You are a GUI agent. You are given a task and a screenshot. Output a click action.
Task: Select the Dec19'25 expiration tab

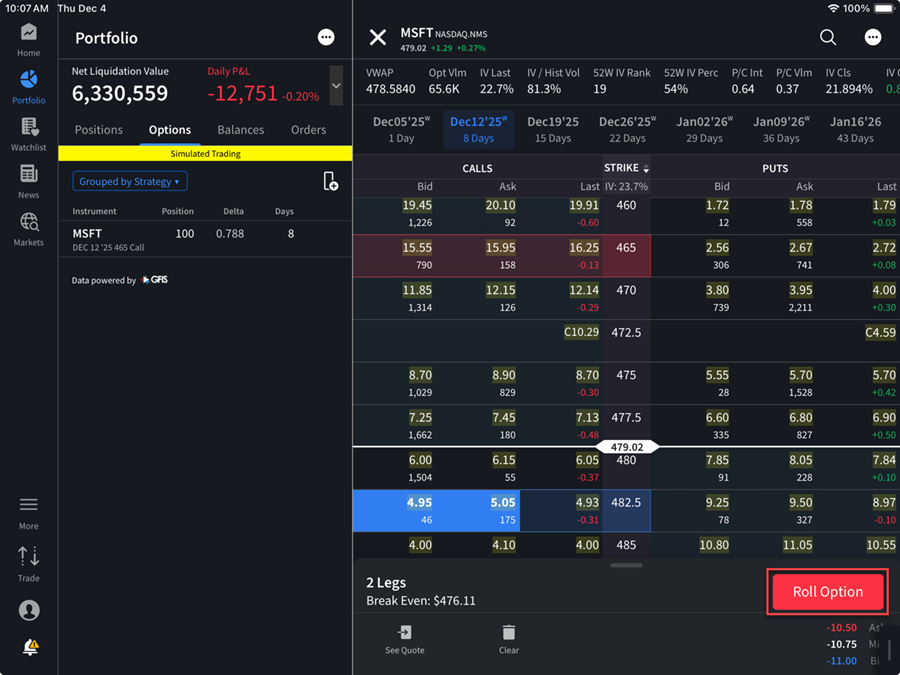(553, 129)
